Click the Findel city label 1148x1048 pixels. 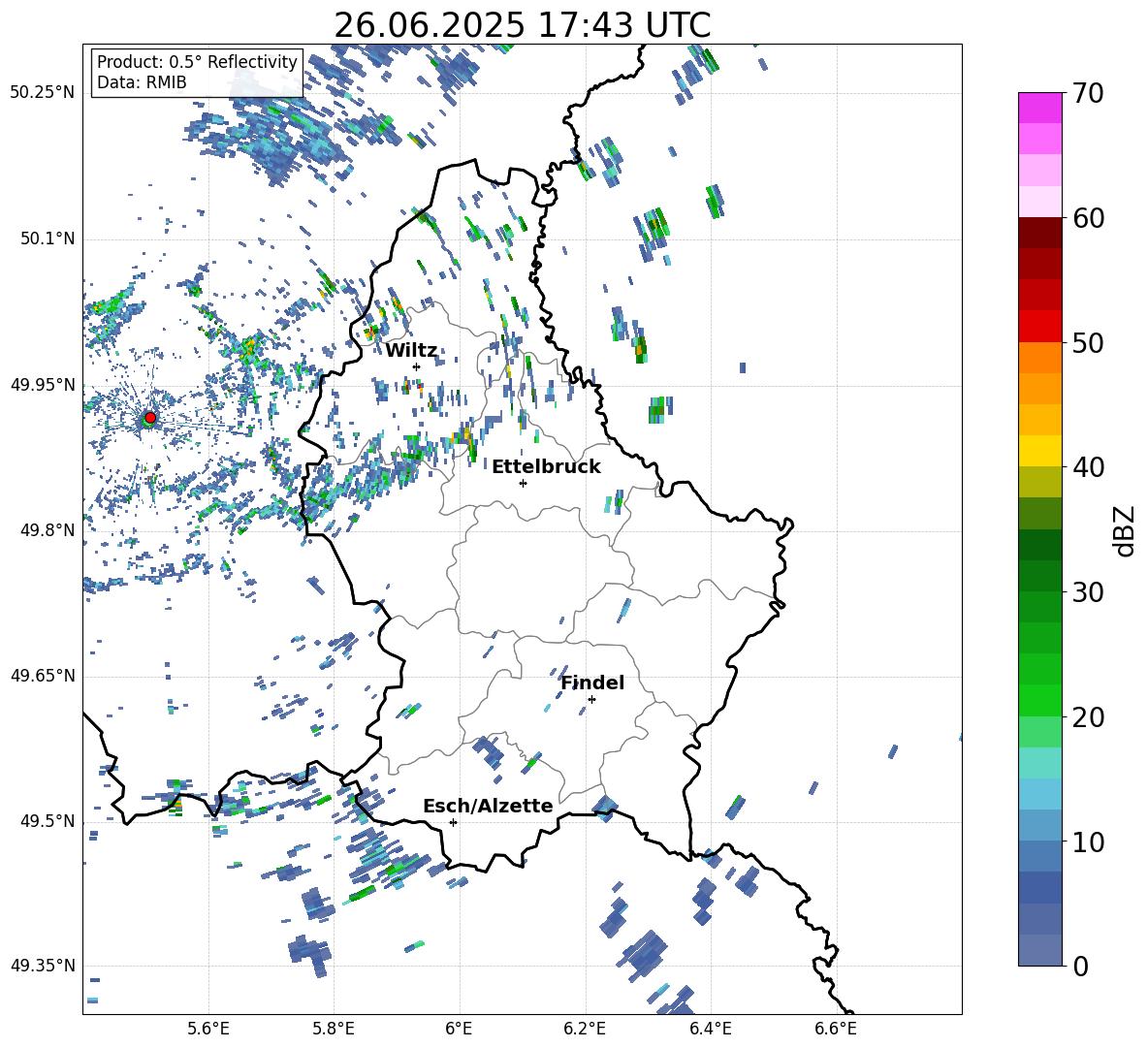592,683
